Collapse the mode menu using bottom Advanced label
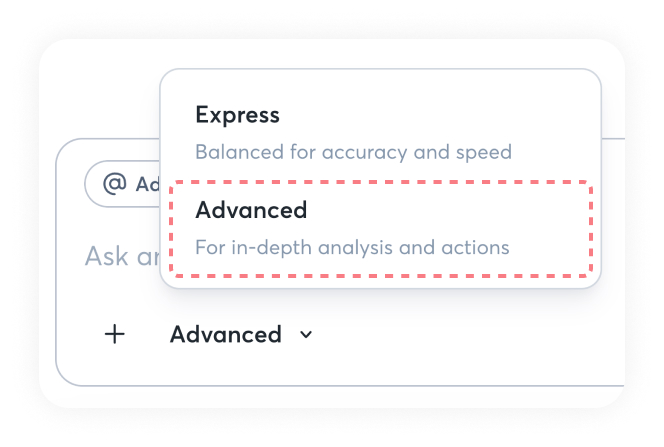 (226, 335)
